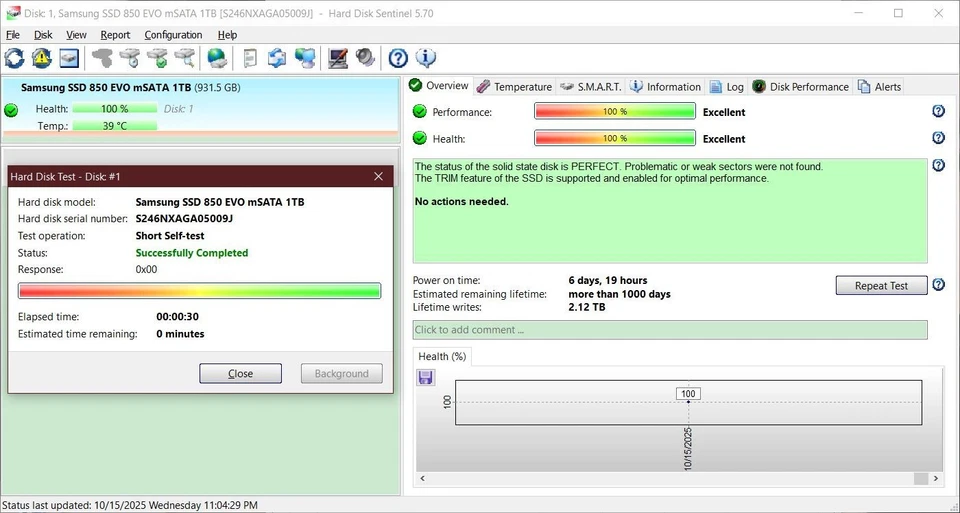The width and height of the screenshot is (960, 513).
Task: Click the 'Short Self-test' operation text
Action: pyautogui.click(x=170, y=236)
